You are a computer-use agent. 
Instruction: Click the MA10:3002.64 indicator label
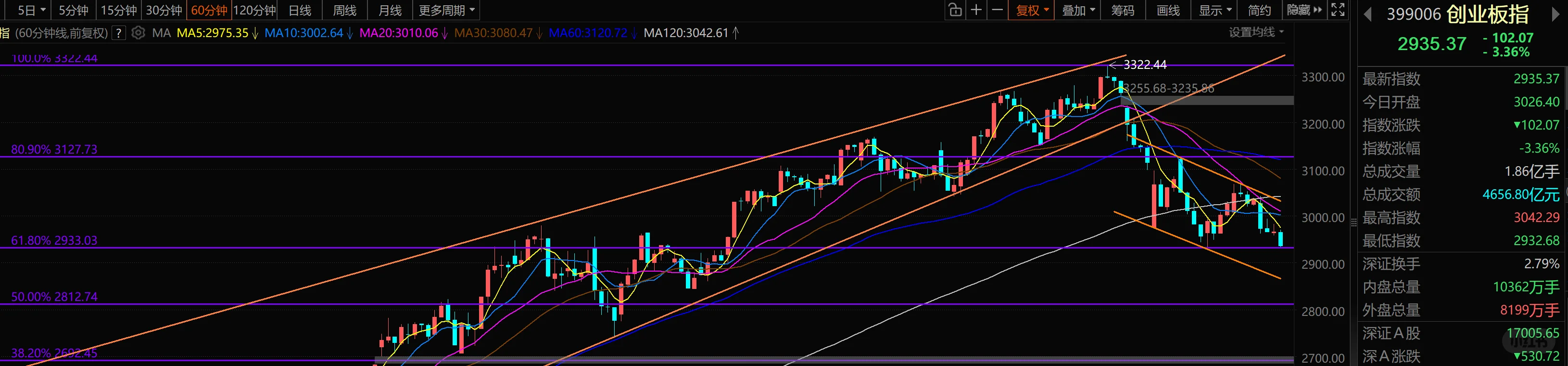pos(303,33)
